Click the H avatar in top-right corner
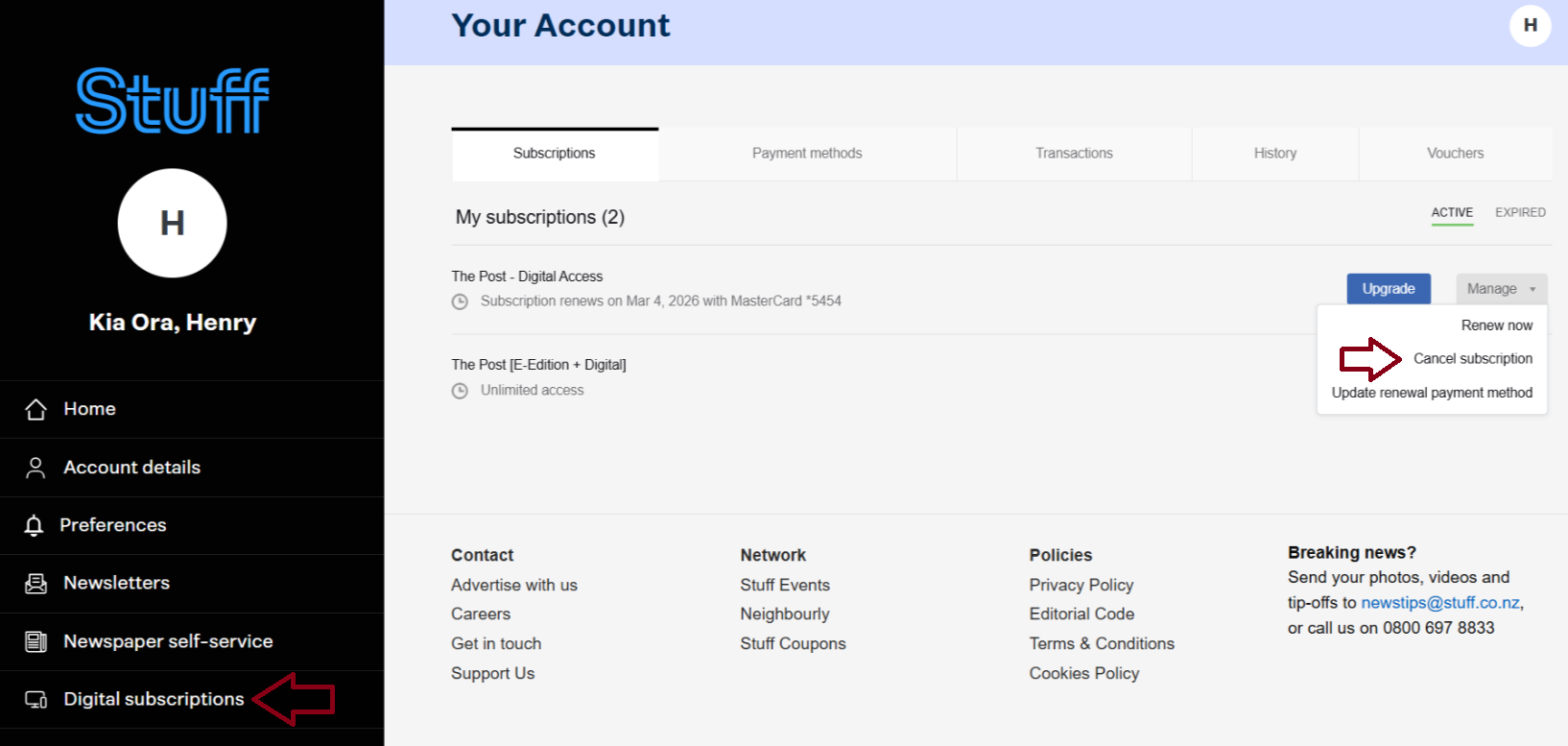Viewport: 1568px width, 746px height. coord(1530,26)
